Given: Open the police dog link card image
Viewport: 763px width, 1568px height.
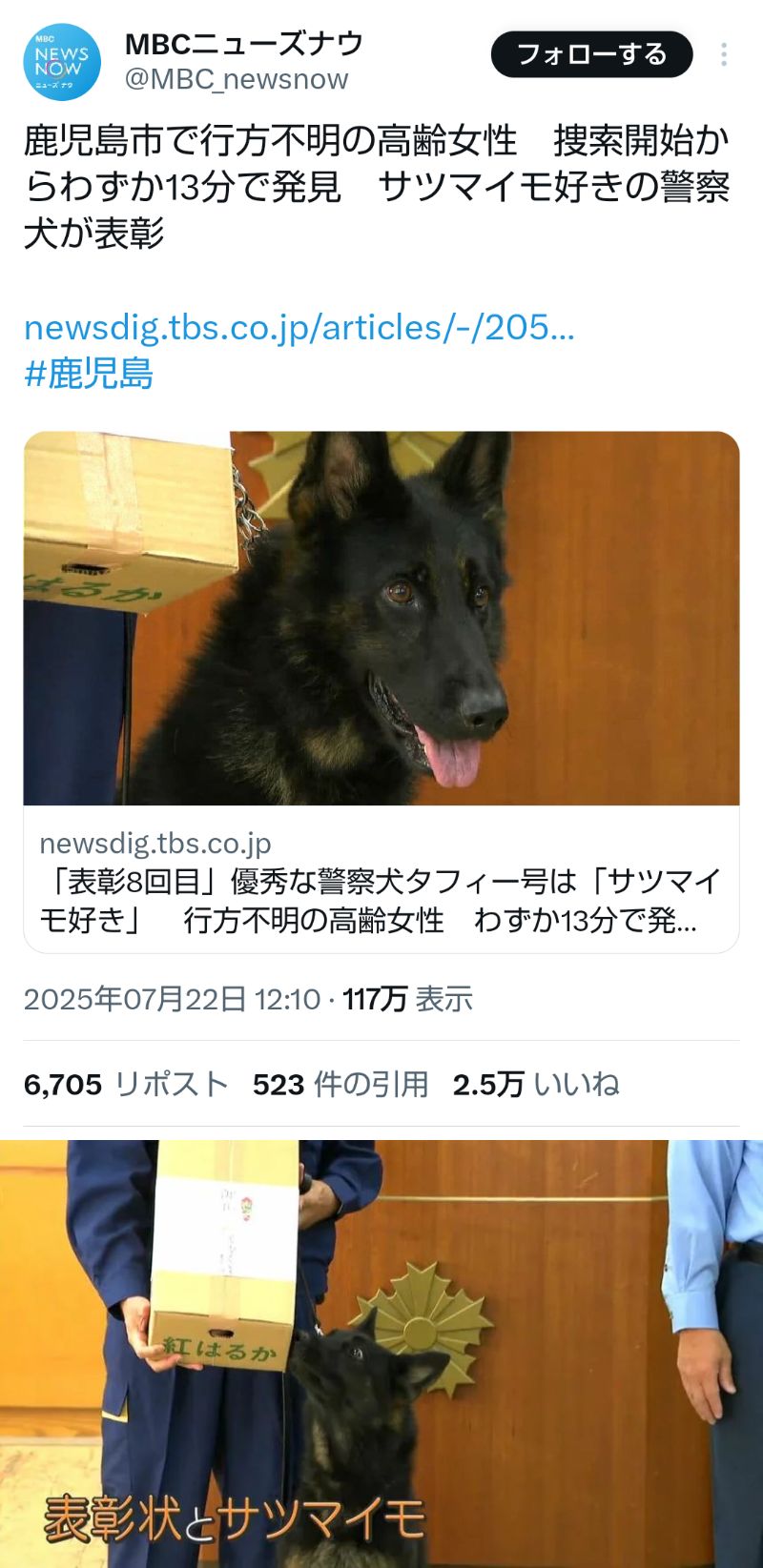Looking at the screenshot, I should 381,619.
